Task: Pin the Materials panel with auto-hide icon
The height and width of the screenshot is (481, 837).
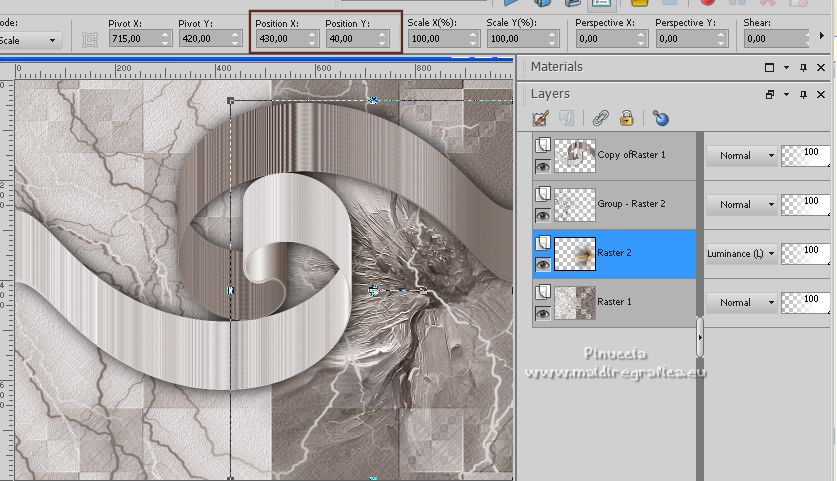Action: pyautogui.click(x=803, y=67)
